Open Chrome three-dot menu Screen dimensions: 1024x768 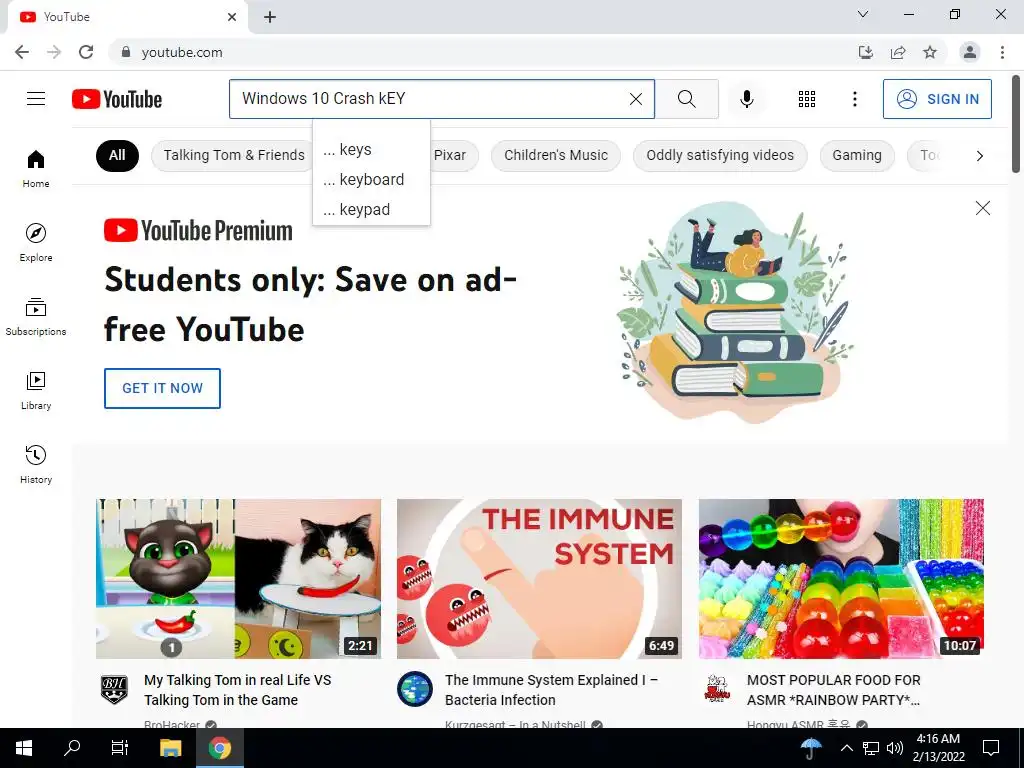(1002, 52)
